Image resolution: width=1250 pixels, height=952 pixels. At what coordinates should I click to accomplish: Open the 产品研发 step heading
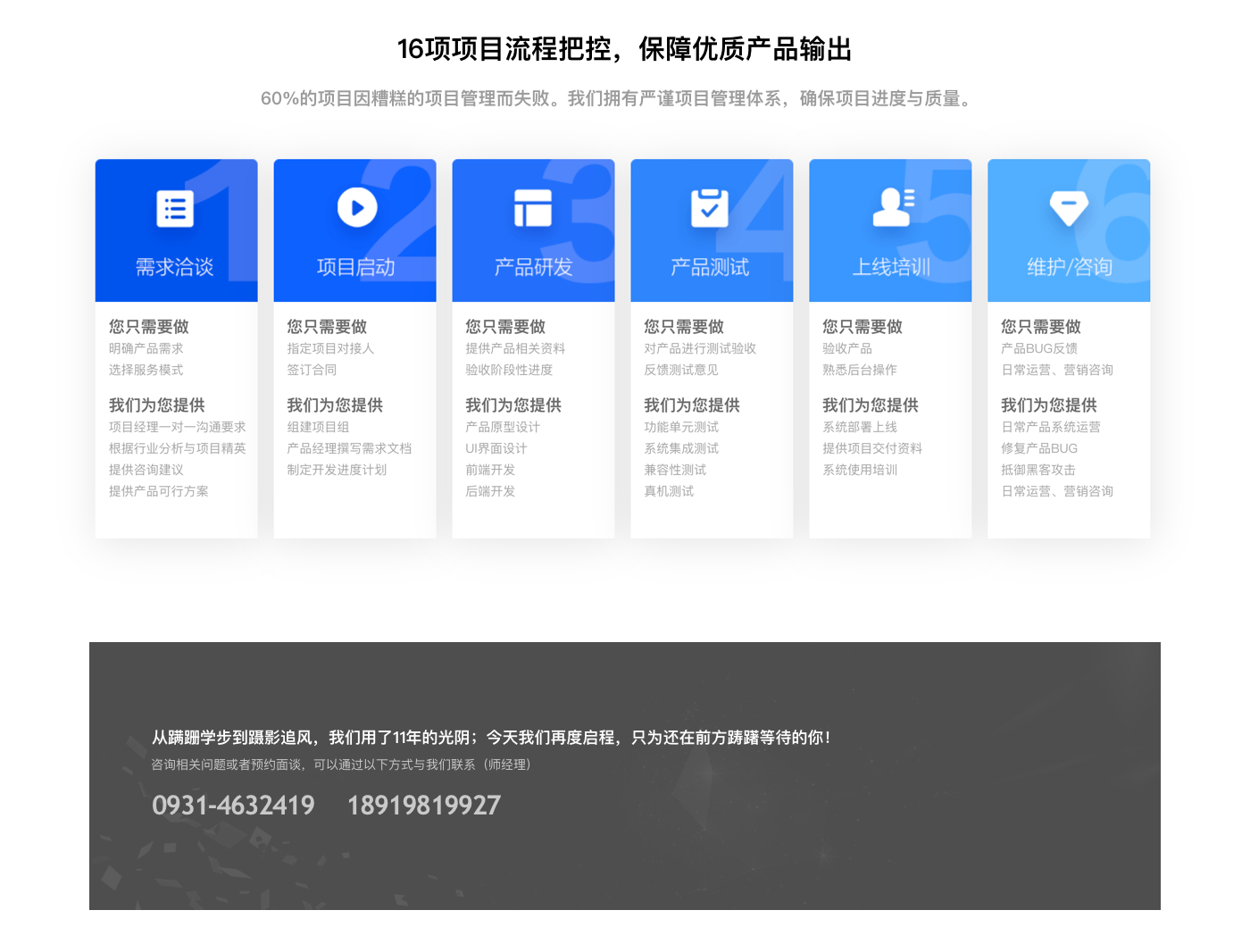point(533,267)
